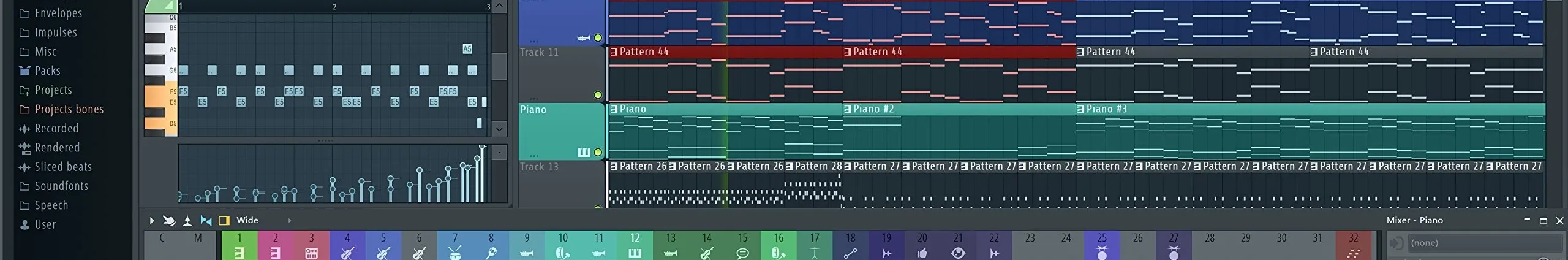1568x260 pixels.
Task: Open the mixer options menu arrow
Action: tap(151, 221)
